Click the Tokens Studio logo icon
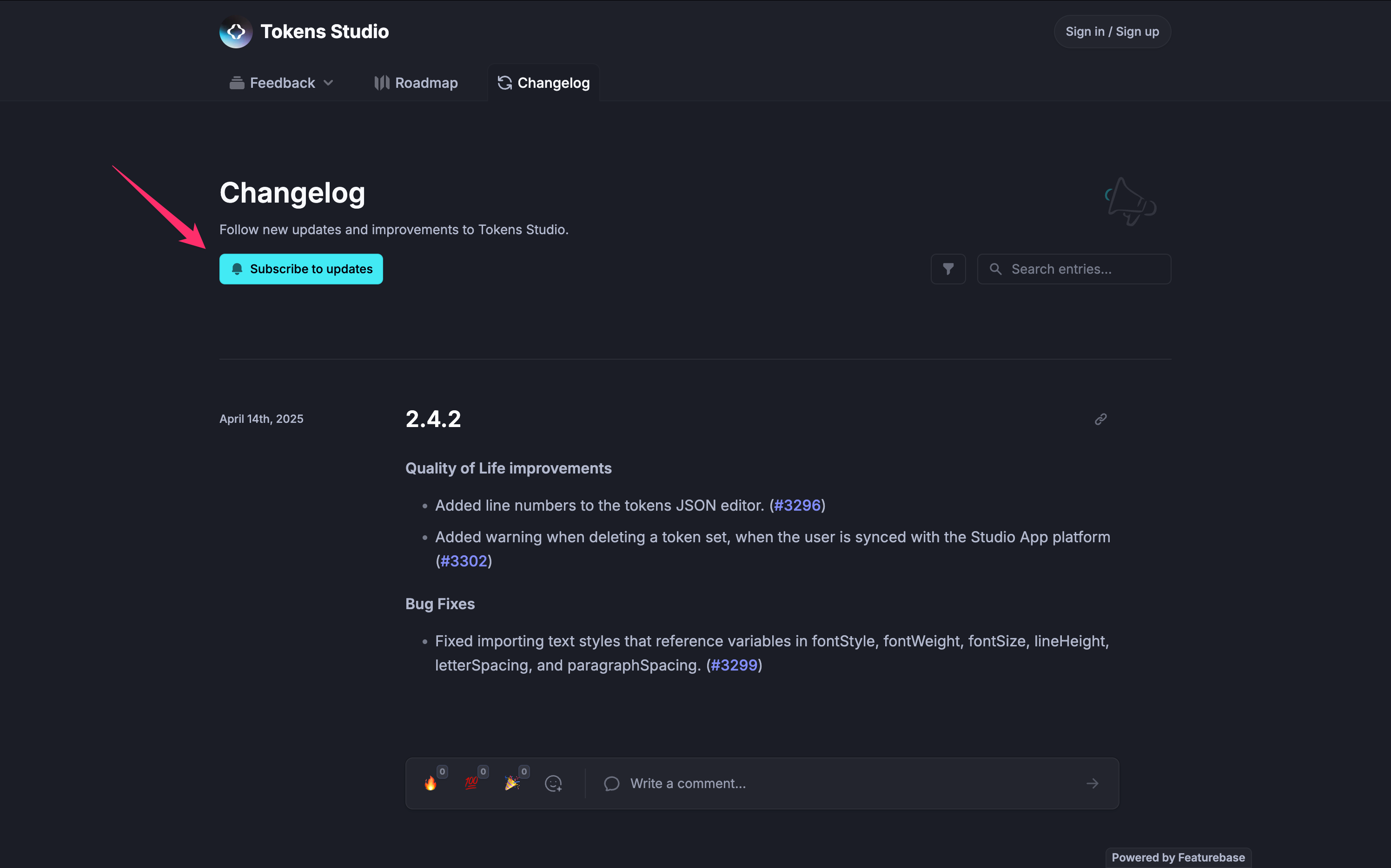This screenshot has height=868, width=1391. (235, 32)
